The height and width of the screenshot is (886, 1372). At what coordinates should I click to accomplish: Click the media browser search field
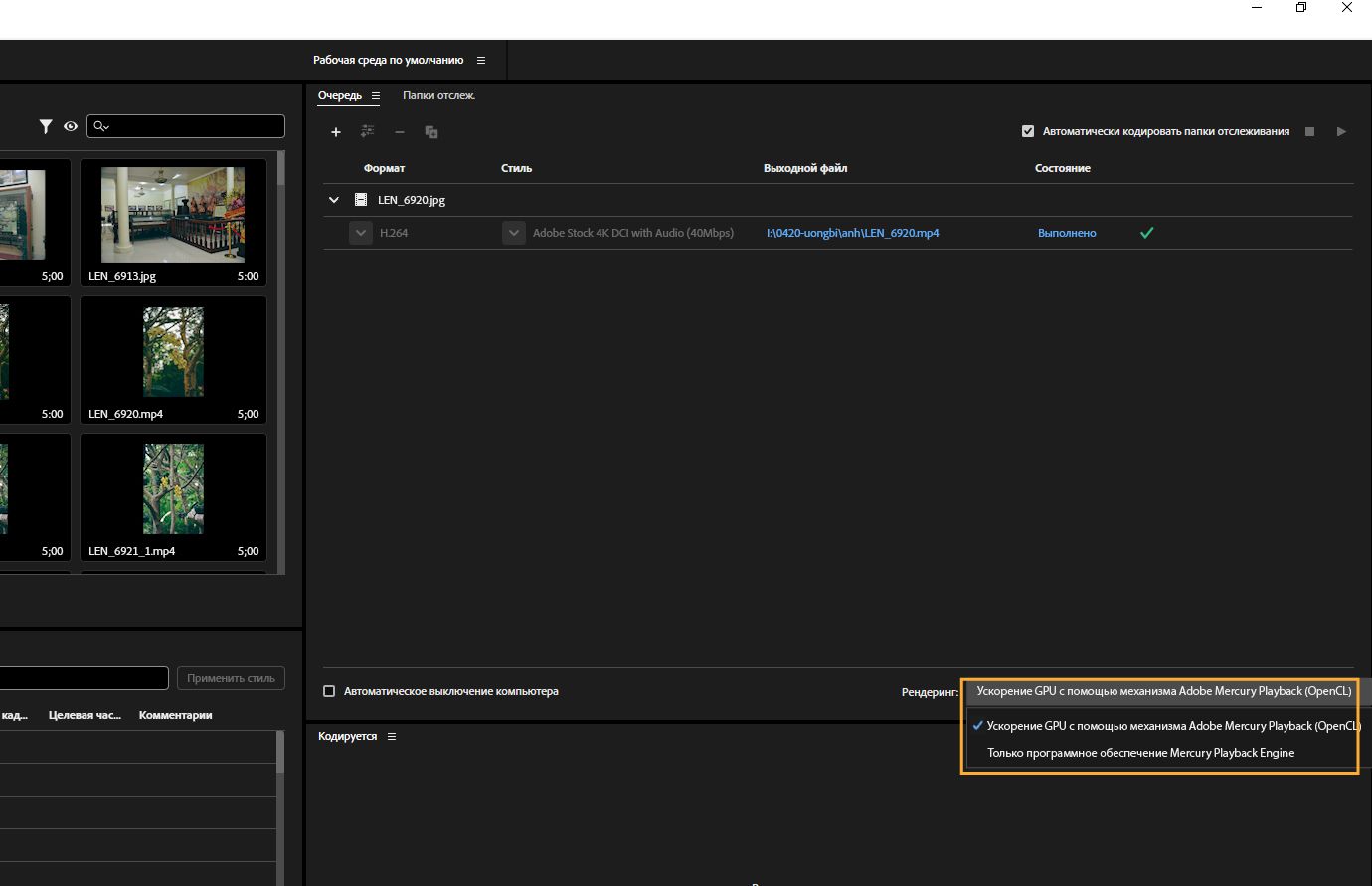pos(186,126)
